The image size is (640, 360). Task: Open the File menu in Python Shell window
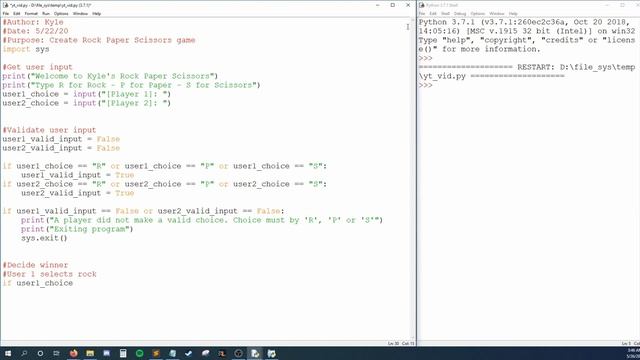pyautogui.click(x=422, y=13)
